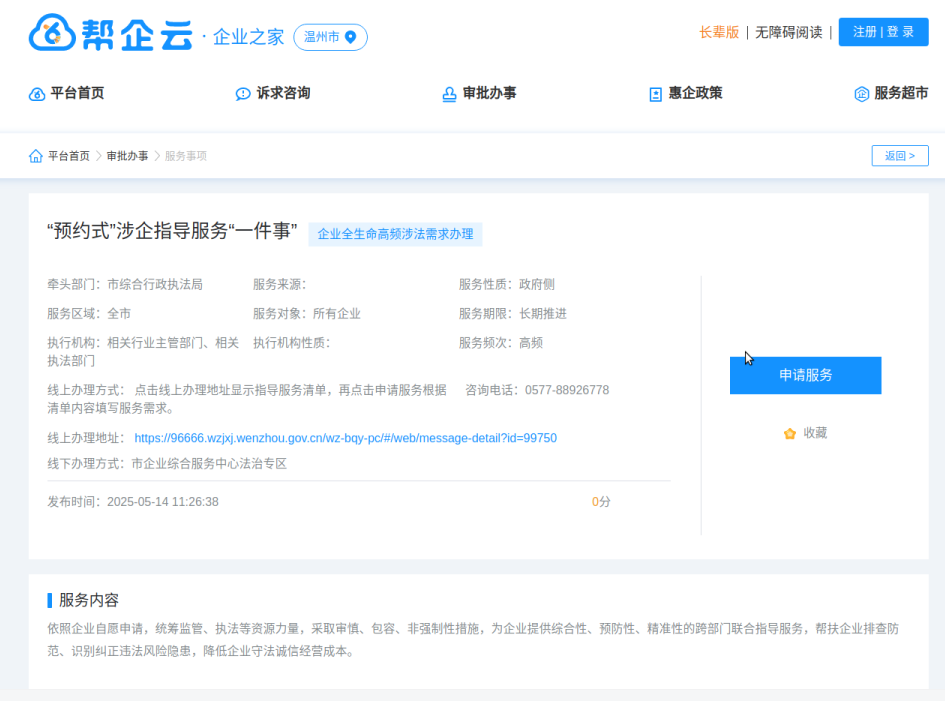This screenshot has height=701, width=945.
Task: Open the 平台首页 navigation menu item
Action: click(x=66, y=93)
